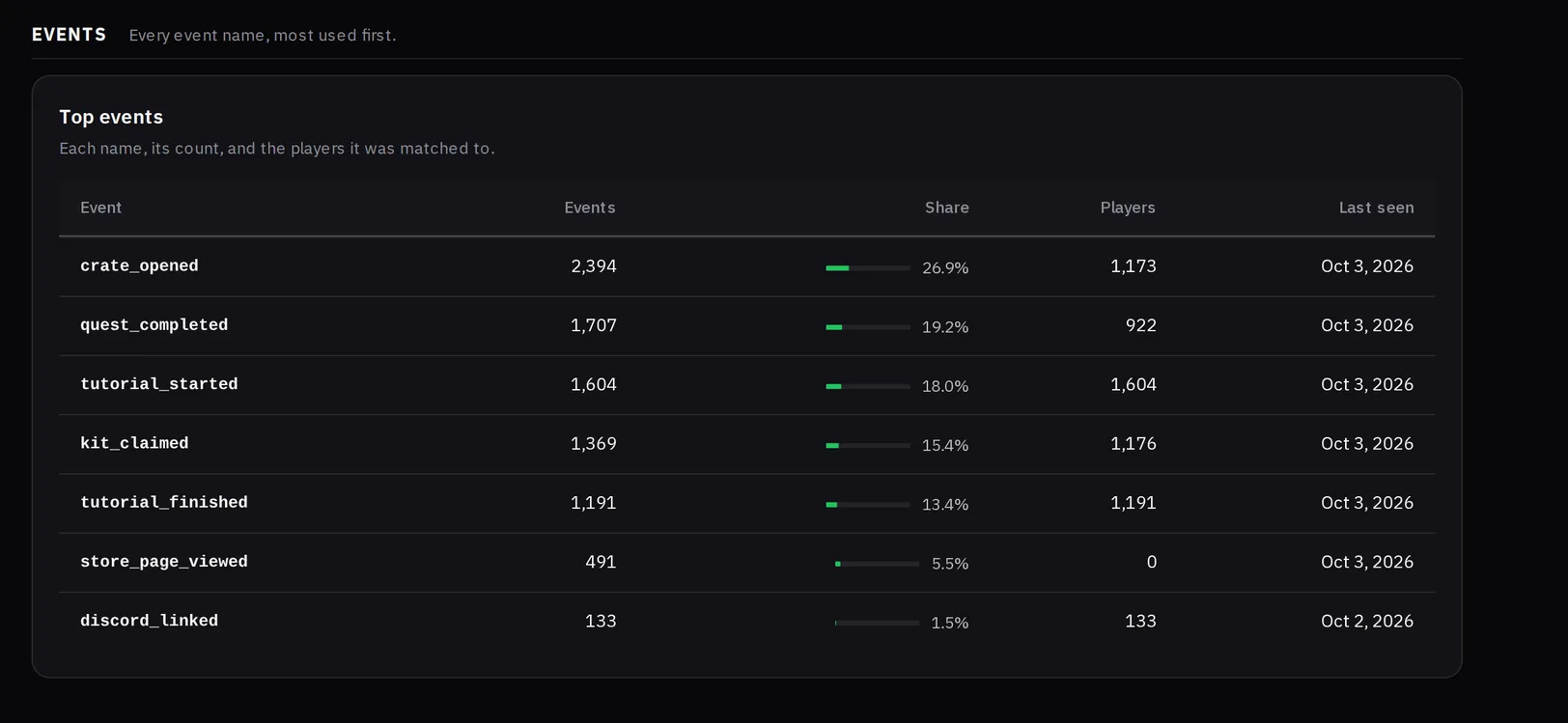Click the Event column header
Viewport: 1568px width, 723px height.
tap(100, 208)
